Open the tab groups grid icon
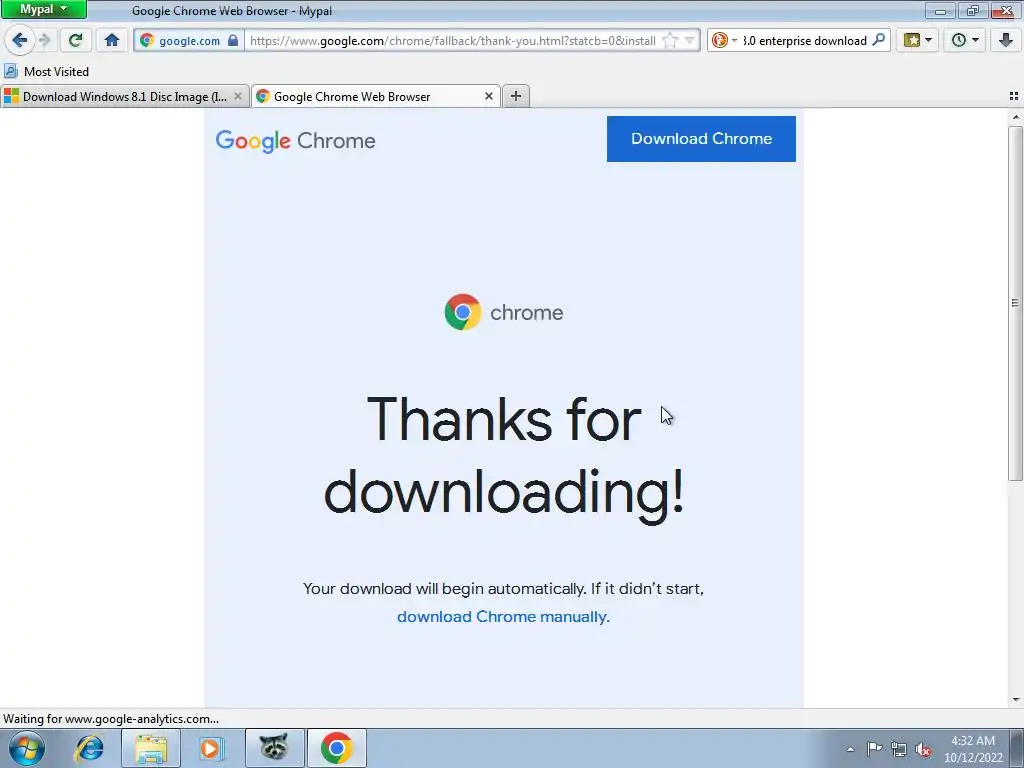 tap(1014, 96)
